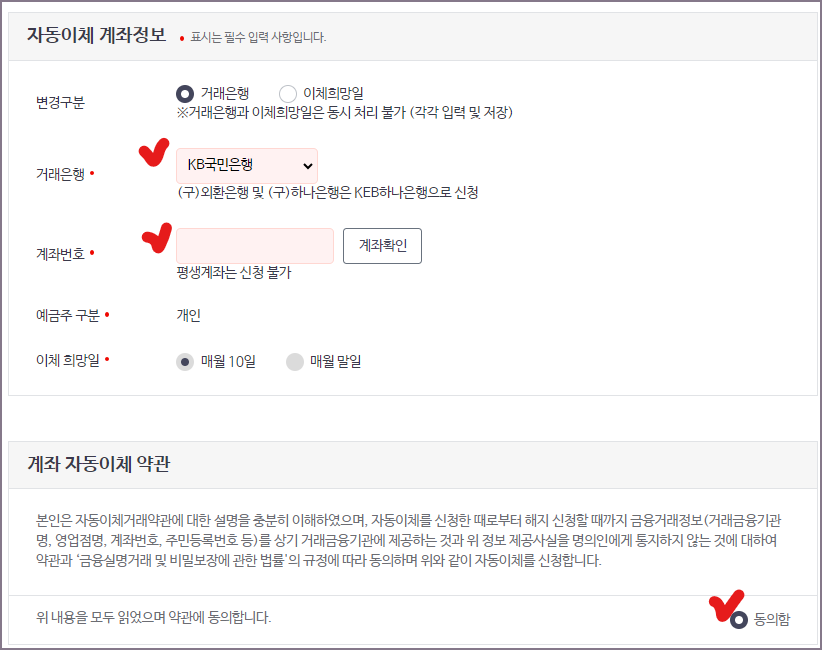This screenshot has width=822, height=650.
Task: Open the KB국민은행 bank selection dropdown
Action: [x=246, y=165]
